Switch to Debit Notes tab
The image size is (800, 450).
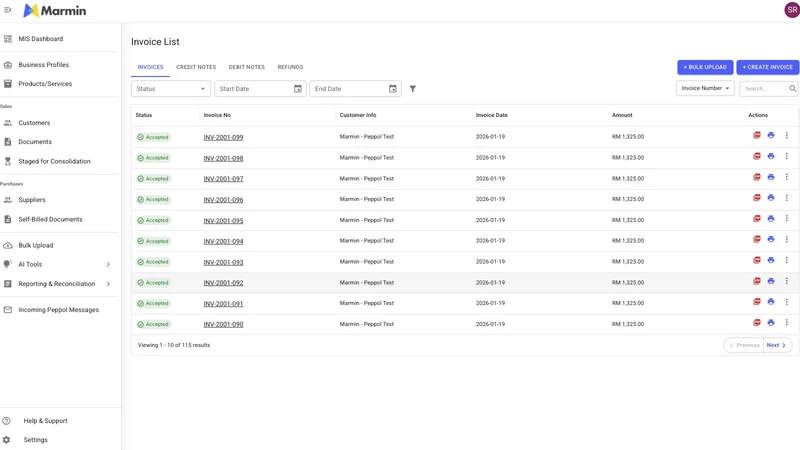click(246, 67)
